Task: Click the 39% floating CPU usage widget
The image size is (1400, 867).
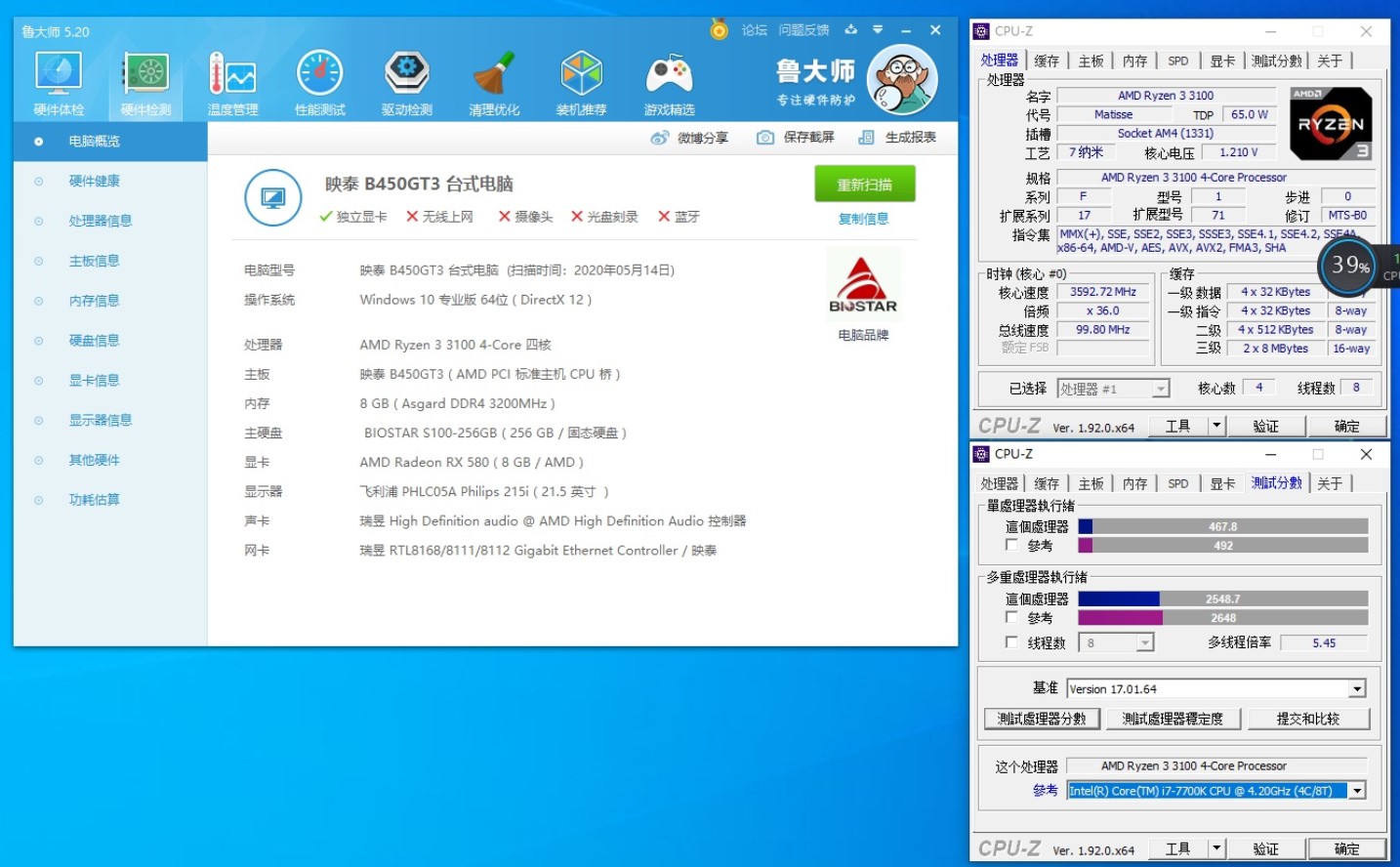Action: pos(1351,265)
